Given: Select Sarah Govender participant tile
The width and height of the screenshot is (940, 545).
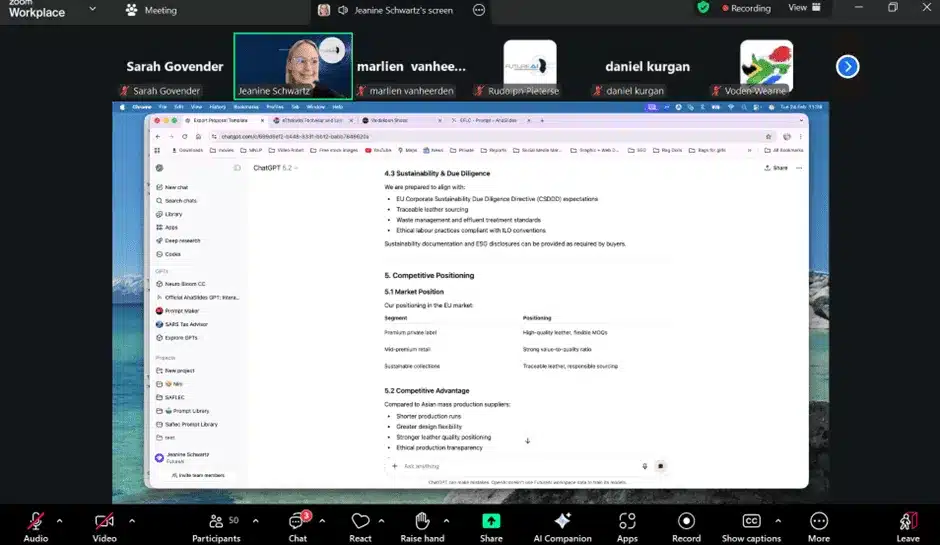Looking at the screenshot, I should pyautogui.click(x=174, y=66).
